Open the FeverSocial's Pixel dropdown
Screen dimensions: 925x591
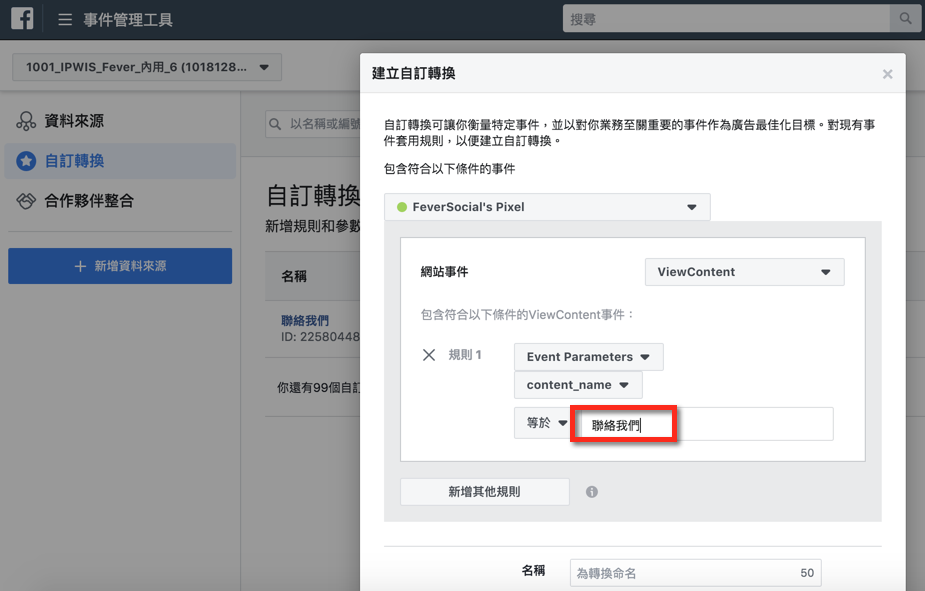coord(547,207)
